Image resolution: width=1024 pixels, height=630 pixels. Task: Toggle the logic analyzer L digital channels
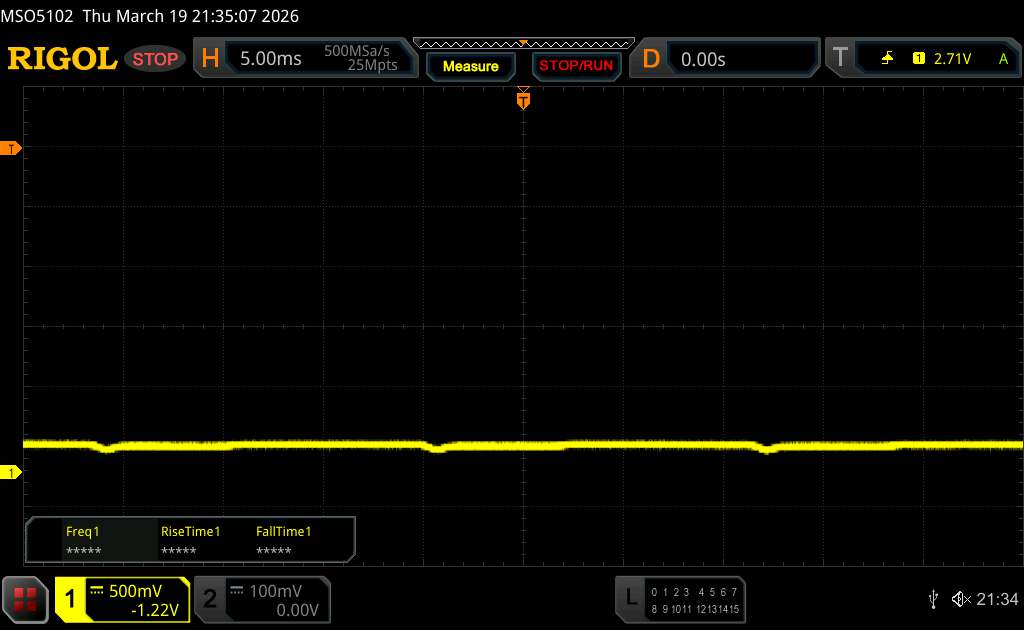[680, 599]
